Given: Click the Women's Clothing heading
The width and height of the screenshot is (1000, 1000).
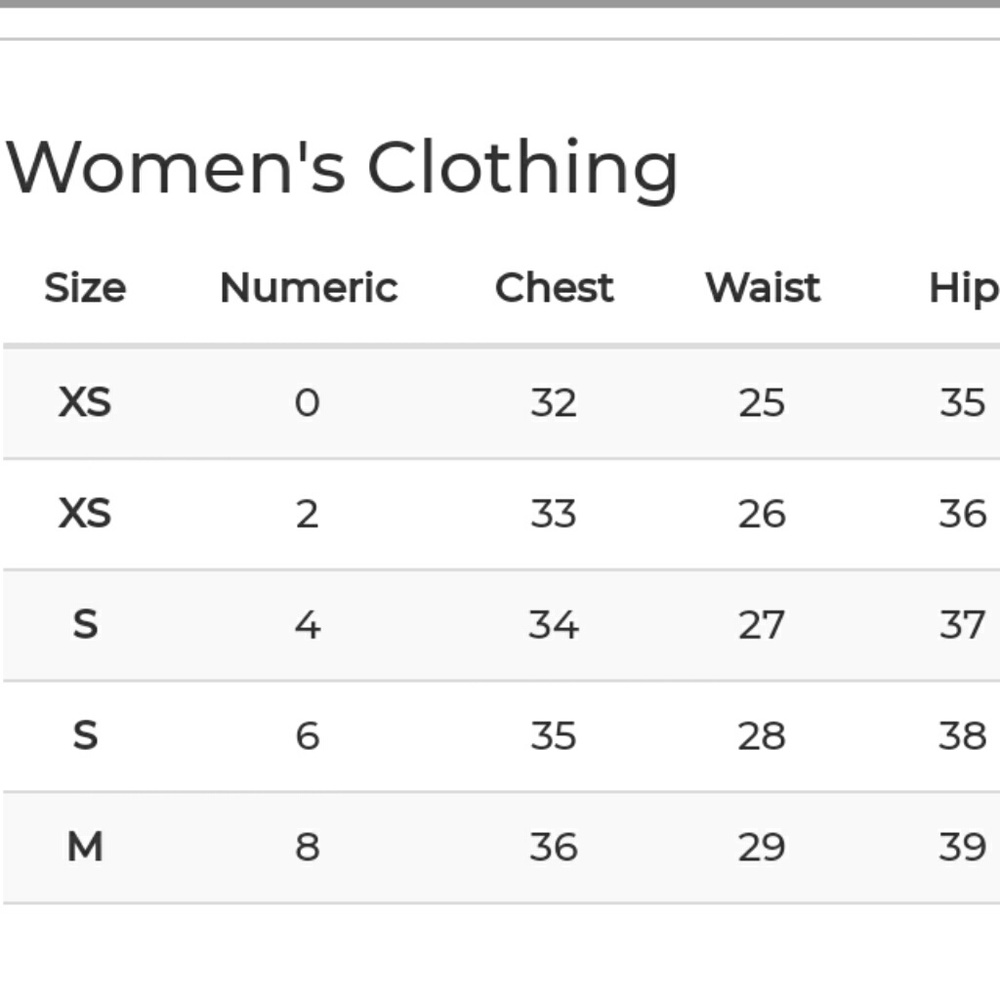Looking at the screenshot, I should pyautogui.click(x=342, y=167).
